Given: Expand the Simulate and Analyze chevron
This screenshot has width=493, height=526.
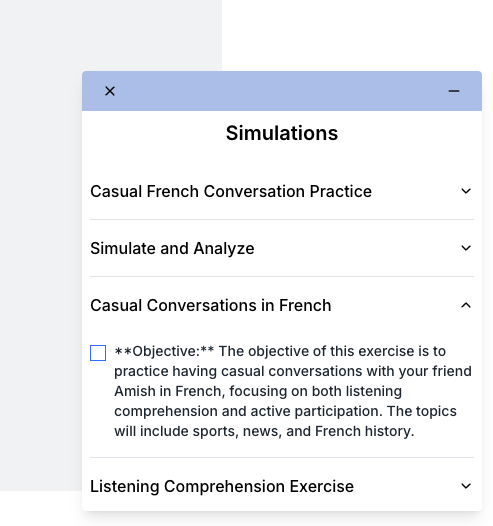Looking at the screenshot, I should pos(466,248).
